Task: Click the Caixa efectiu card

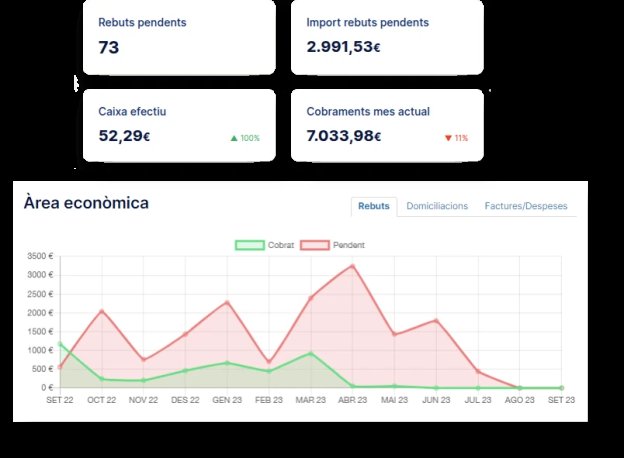Action: 179,125
